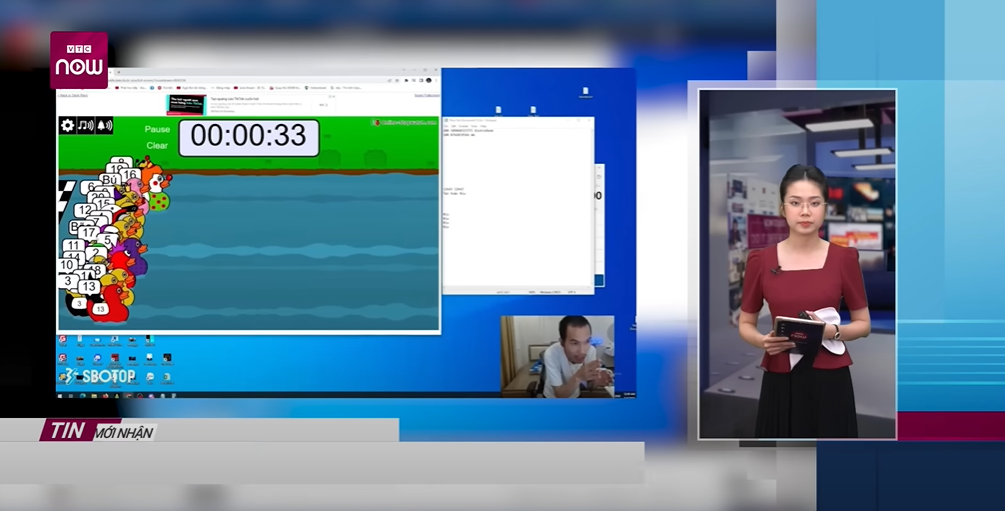Click the duck label 16

(x=131, y=174)
